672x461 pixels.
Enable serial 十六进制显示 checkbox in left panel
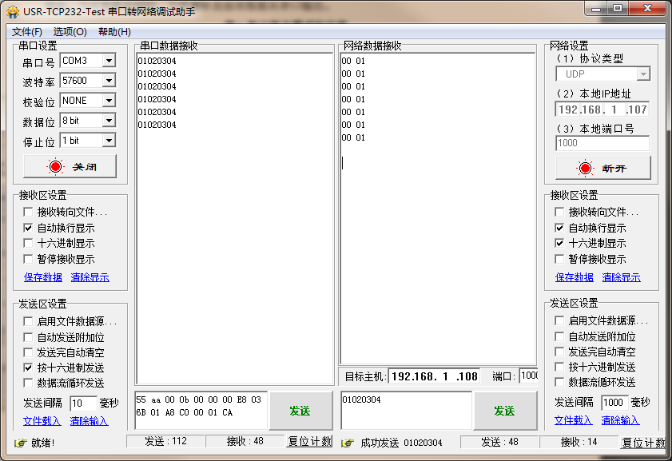click(28, 243)
